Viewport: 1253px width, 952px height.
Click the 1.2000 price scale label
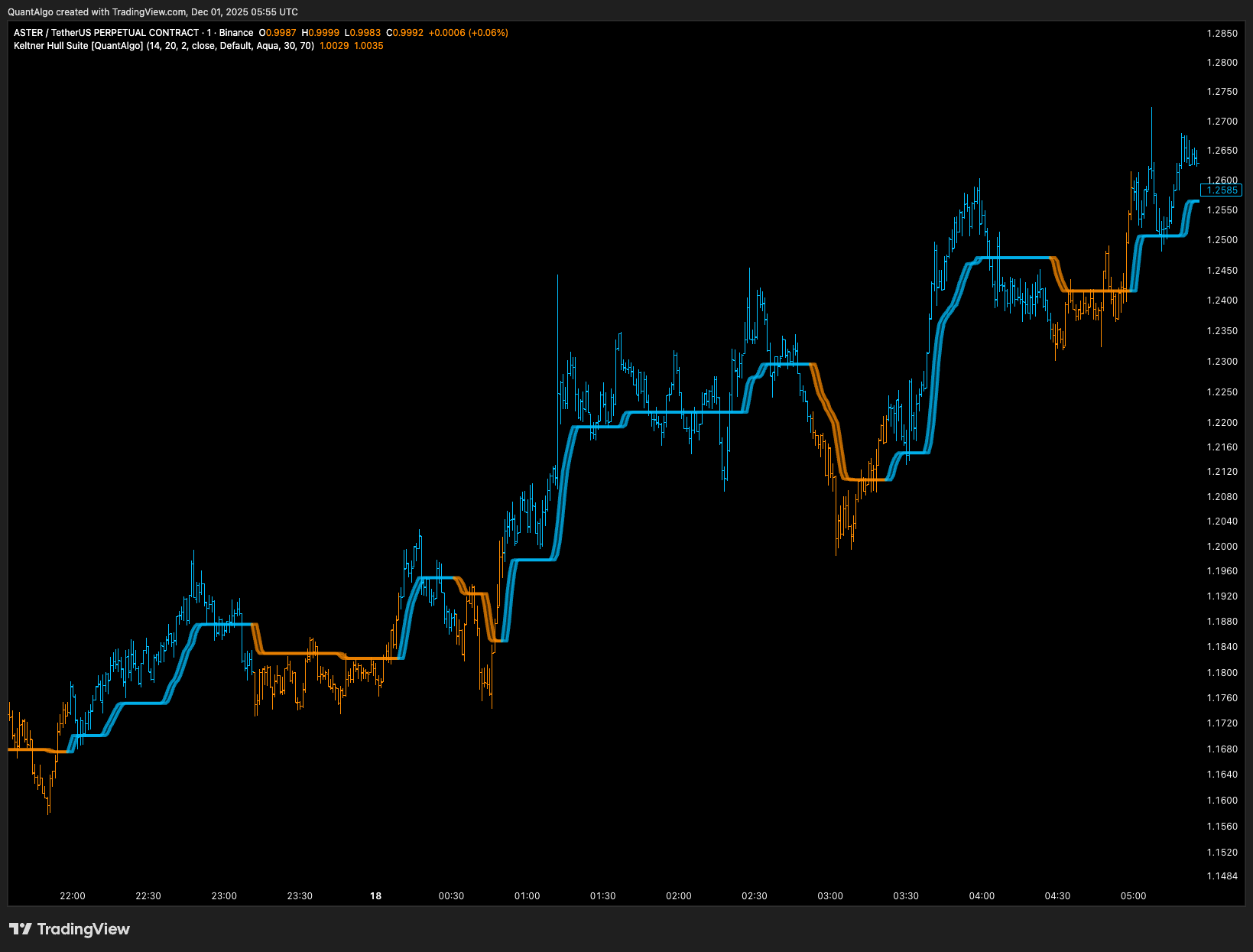pyautogui.click(x=1222, y=547)
